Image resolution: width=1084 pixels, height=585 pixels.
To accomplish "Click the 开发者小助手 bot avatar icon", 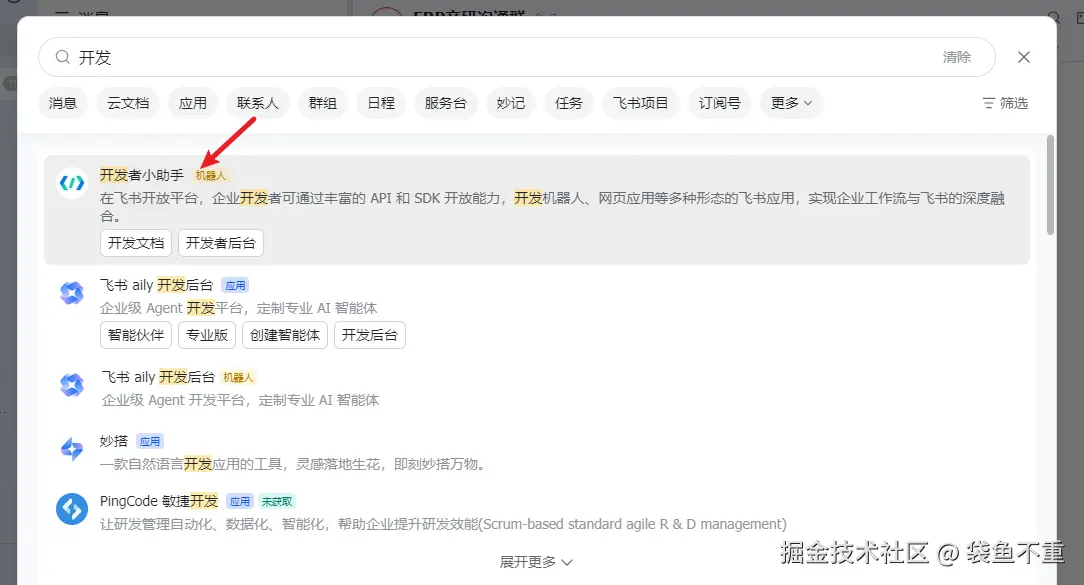I will pos(72,183).
